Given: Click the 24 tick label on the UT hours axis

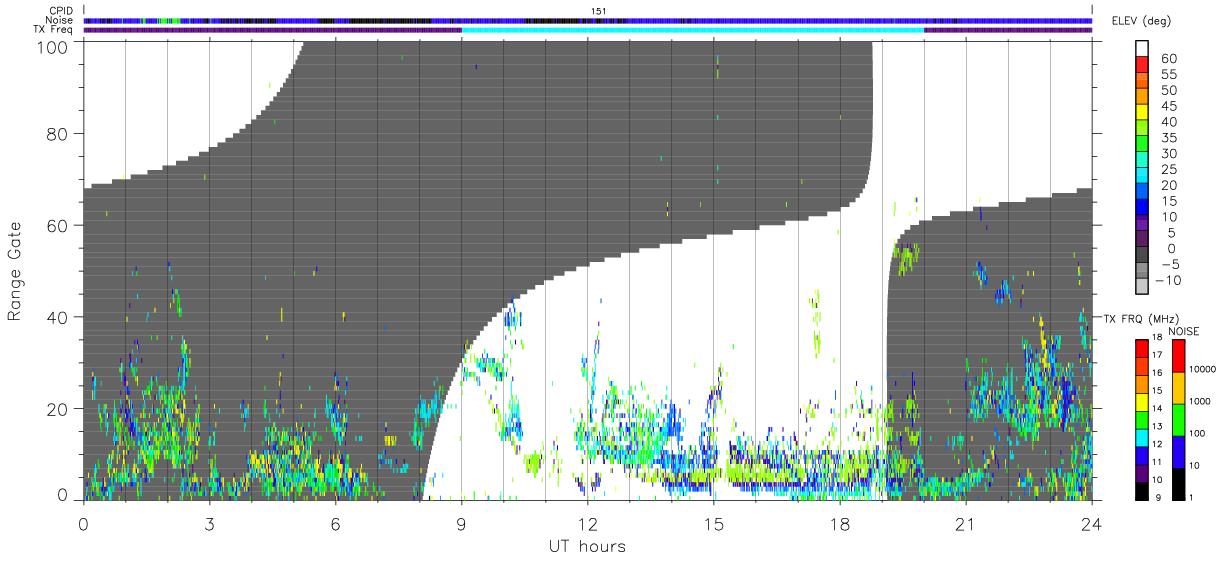Looking at the screenshot, I should click(1092, 524).
